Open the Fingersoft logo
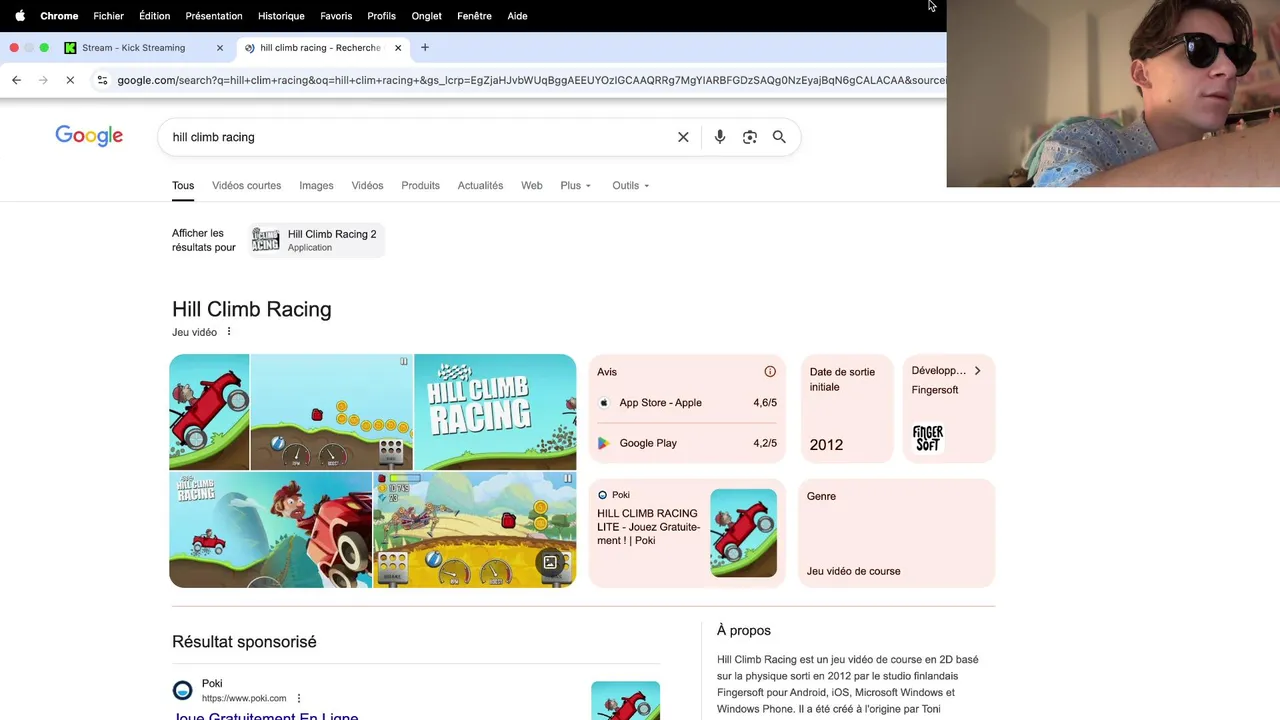 pos(928,438)
